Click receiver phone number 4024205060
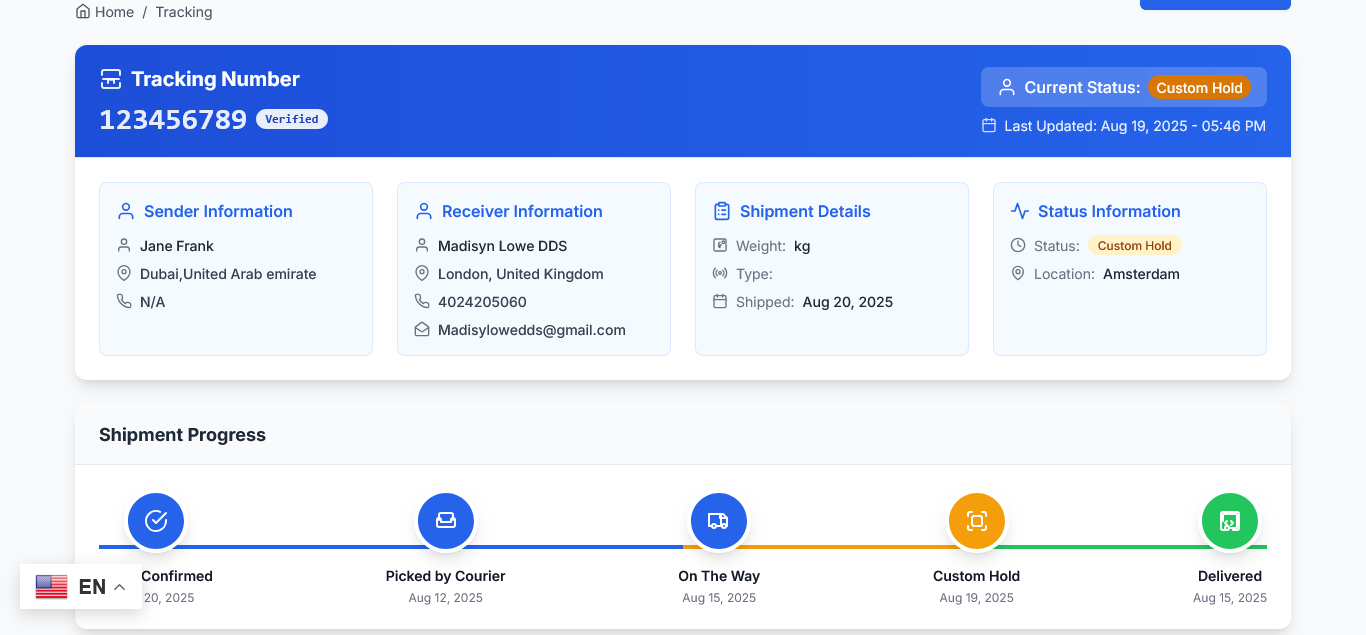1366x635 pixels. coord(482,302)
